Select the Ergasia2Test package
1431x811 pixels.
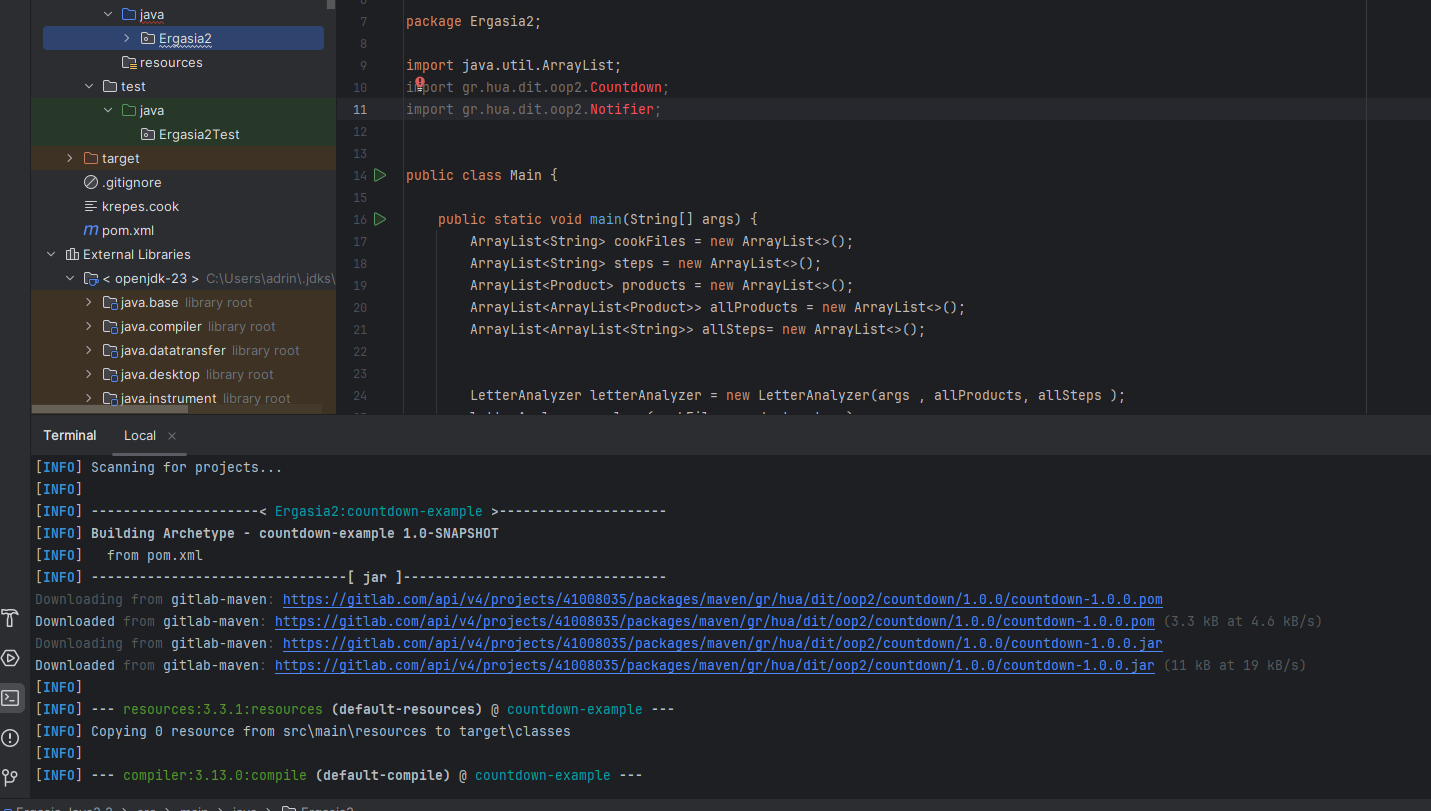[x=199, y=134]
